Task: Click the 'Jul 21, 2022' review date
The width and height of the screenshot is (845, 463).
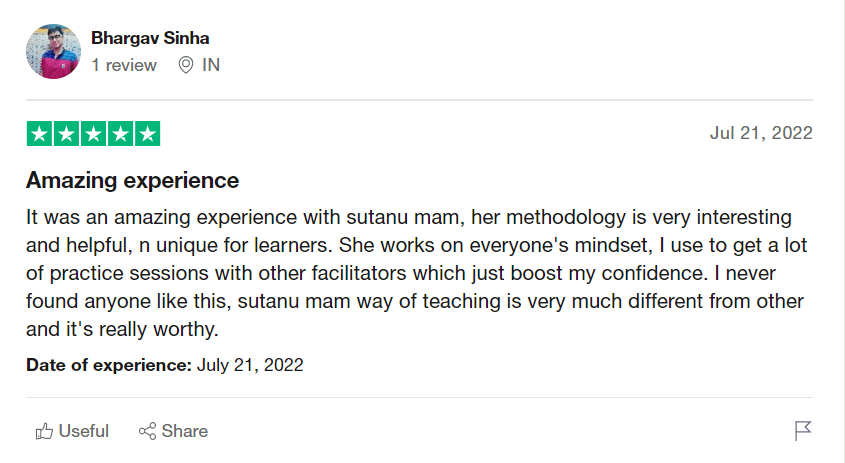Action: 761,133
